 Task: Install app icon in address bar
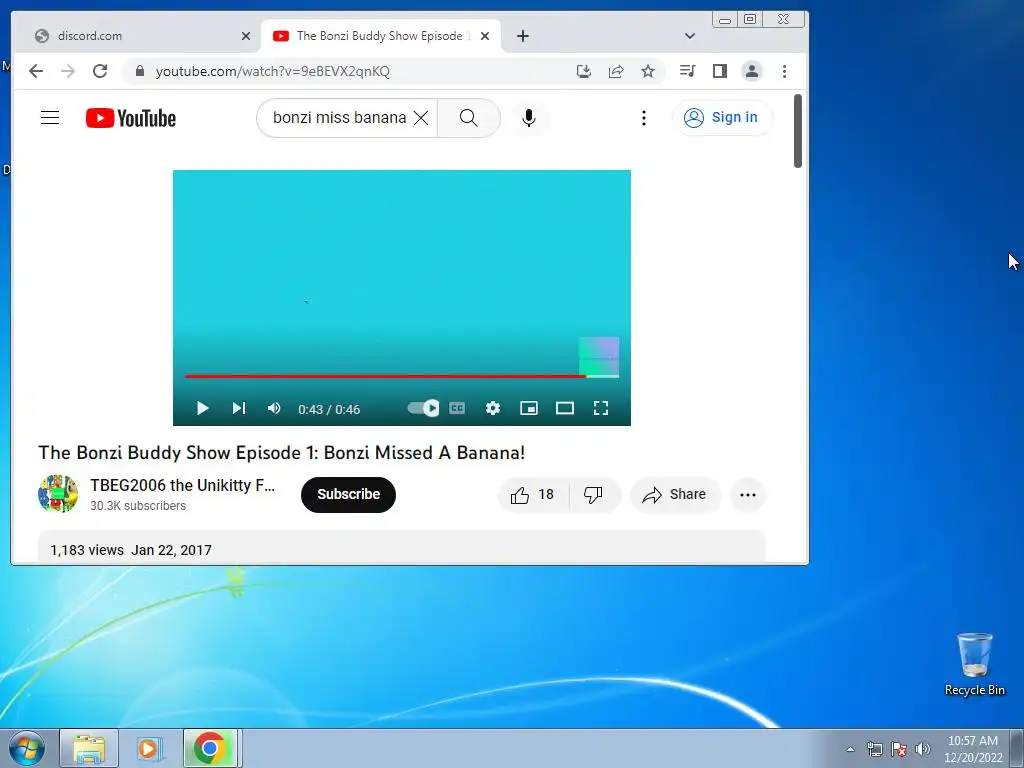(584, 71)
